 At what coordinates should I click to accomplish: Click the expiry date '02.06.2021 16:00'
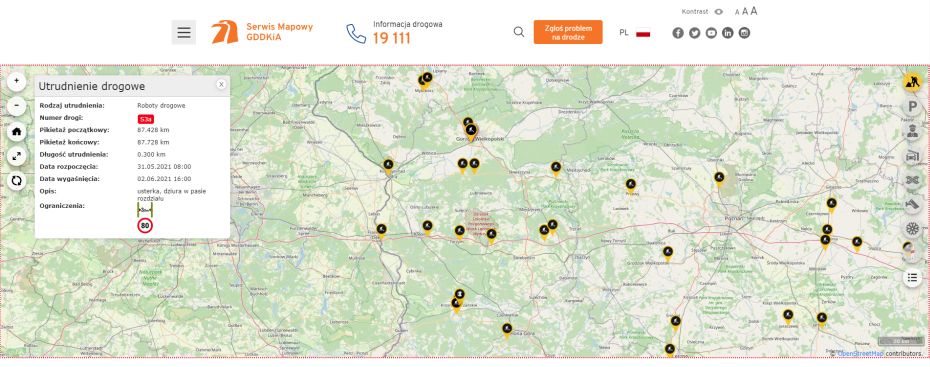coord(164,178)
